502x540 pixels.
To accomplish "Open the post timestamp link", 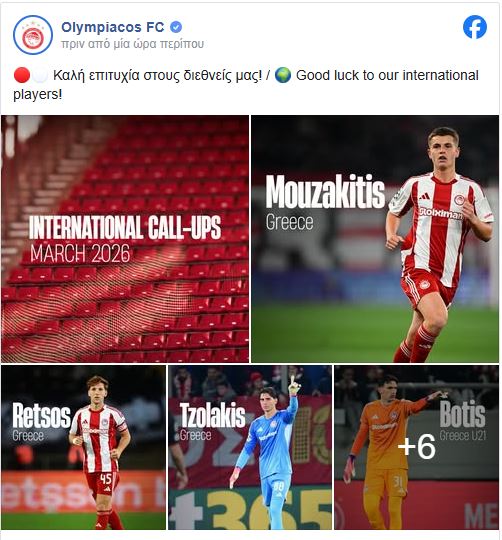I will coord(133,44).
